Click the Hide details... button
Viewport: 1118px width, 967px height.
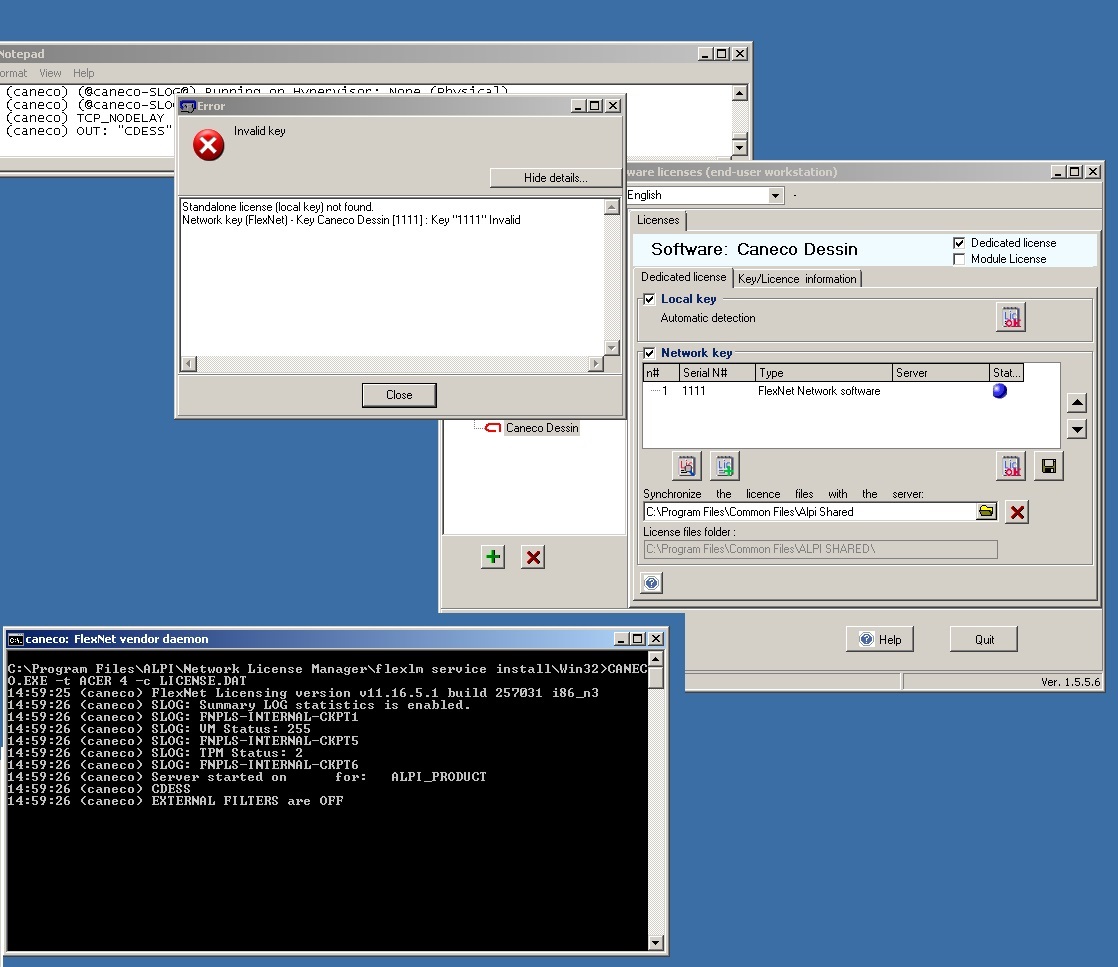[555, 178]
